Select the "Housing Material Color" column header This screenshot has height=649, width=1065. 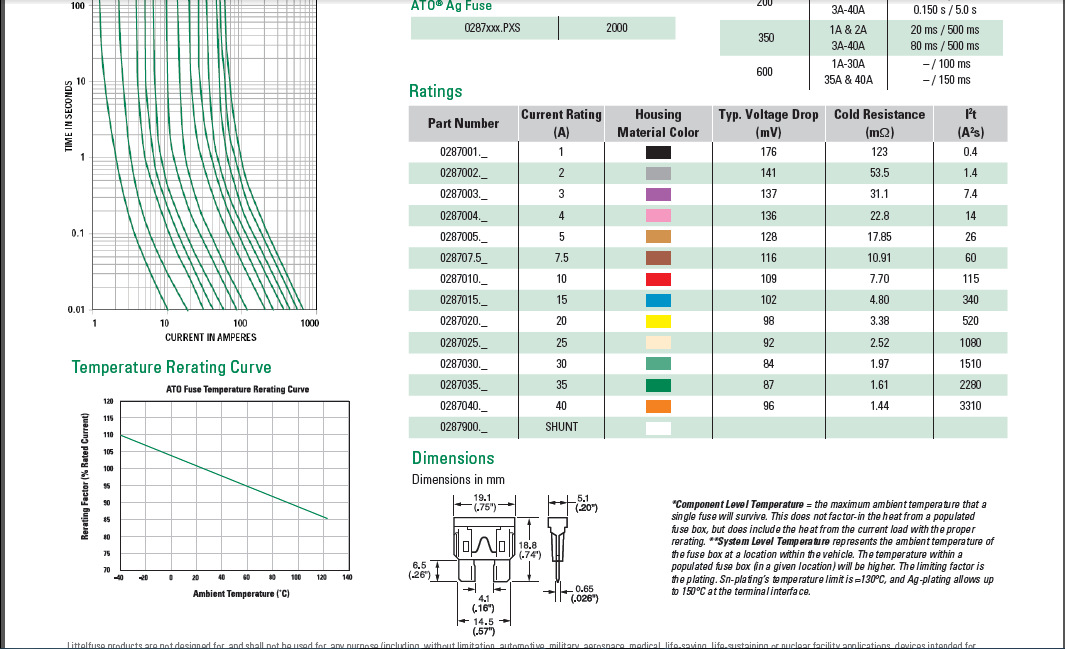tap(658, 124)
